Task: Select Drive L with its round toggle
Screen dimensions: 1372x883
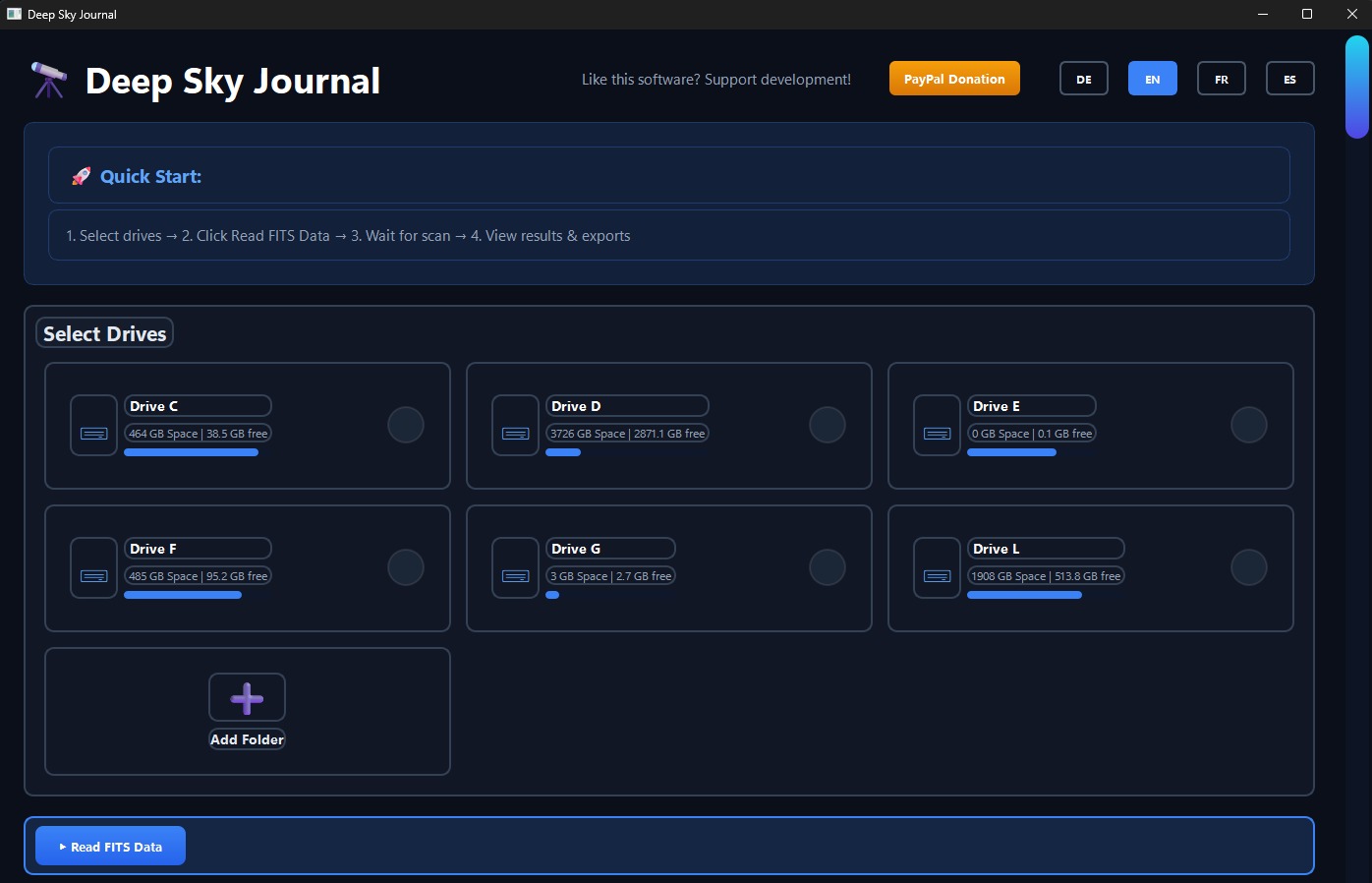Action: (x=1249, y=567)
